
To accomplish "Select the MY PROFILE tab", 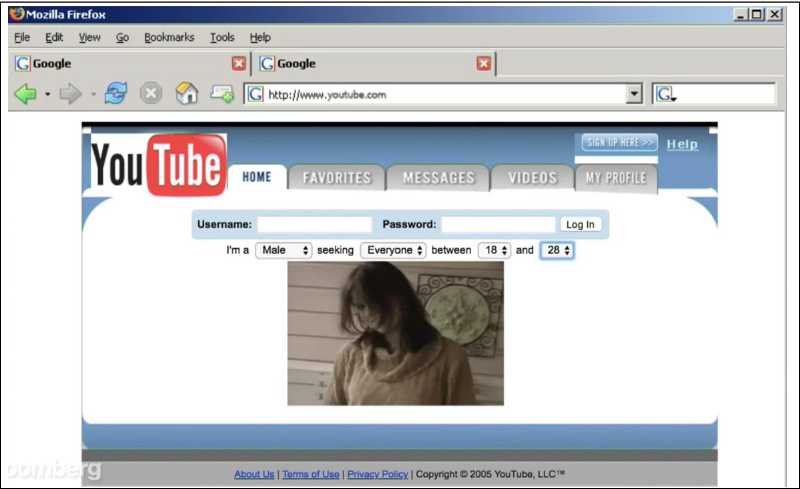I will (x=616, y=178).
